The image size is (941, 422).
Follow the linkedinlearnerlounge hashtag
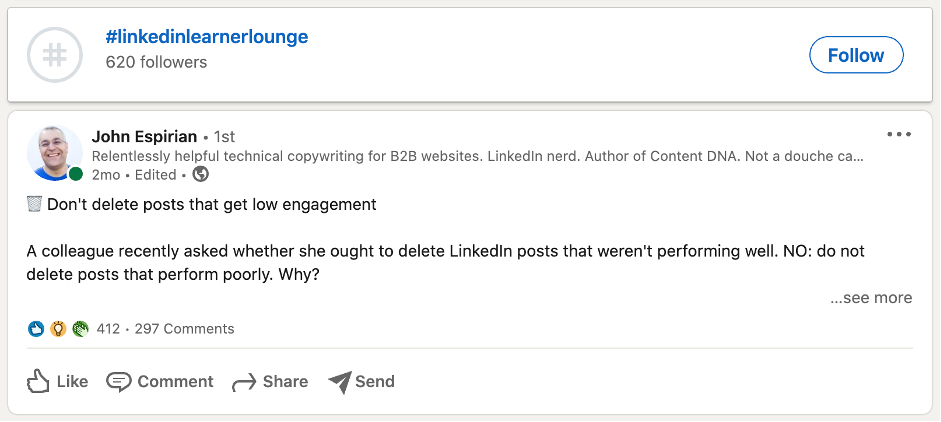[856, 55]
